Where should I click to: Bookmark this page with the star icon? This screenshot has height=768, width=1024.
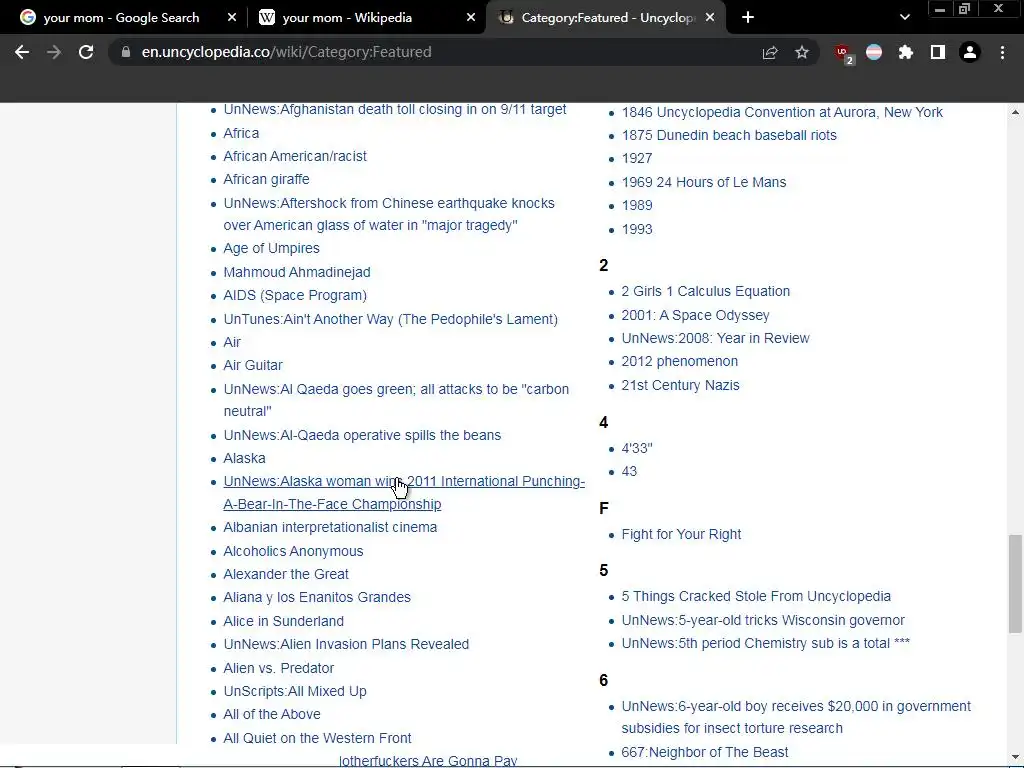802,52
